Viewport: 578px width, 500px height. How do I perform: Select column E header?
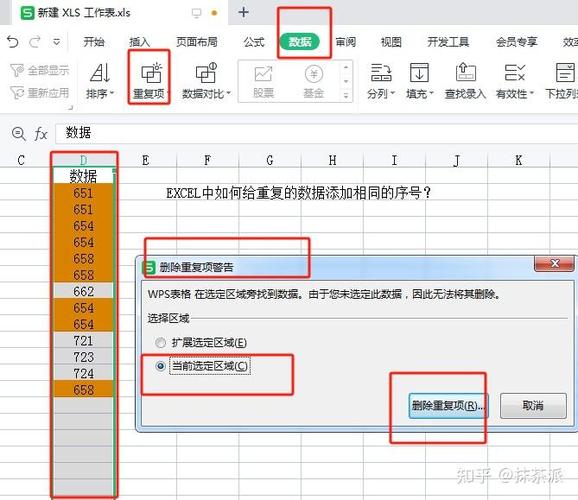point(146,160)
